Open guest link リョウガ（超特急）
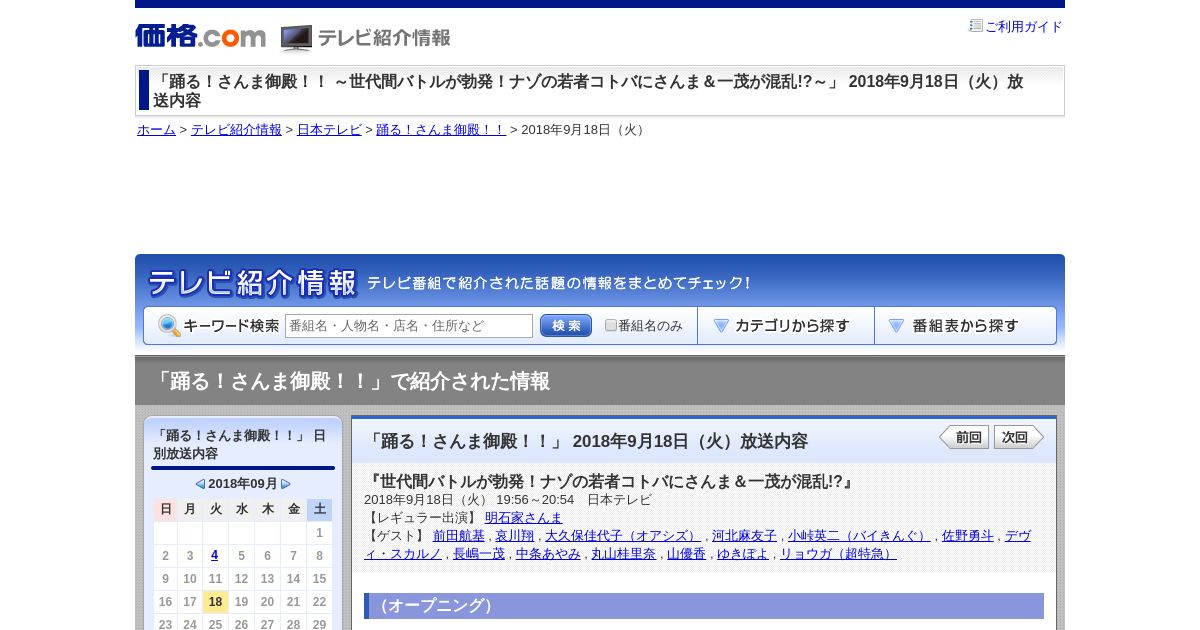The height and width of the screenshot is (630, 1200). pyautogui.click(x=838, y=554)
